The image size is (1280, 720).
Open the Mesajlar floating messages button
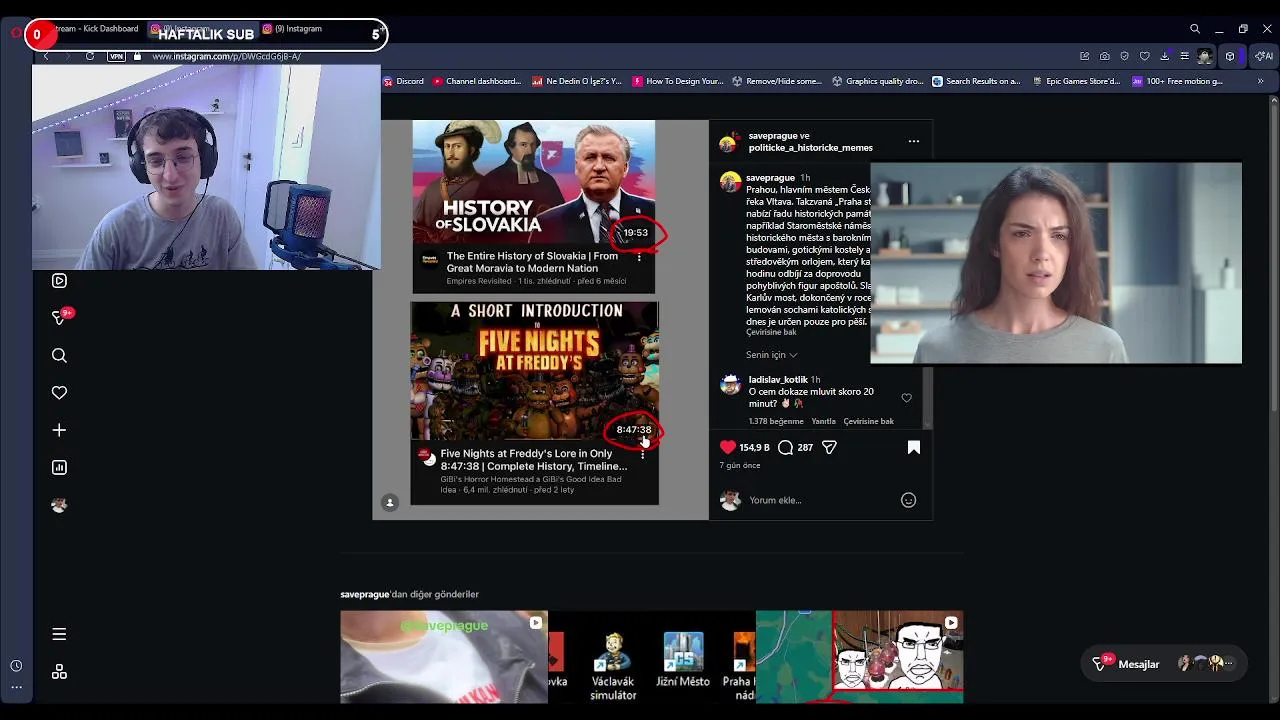1165,663
